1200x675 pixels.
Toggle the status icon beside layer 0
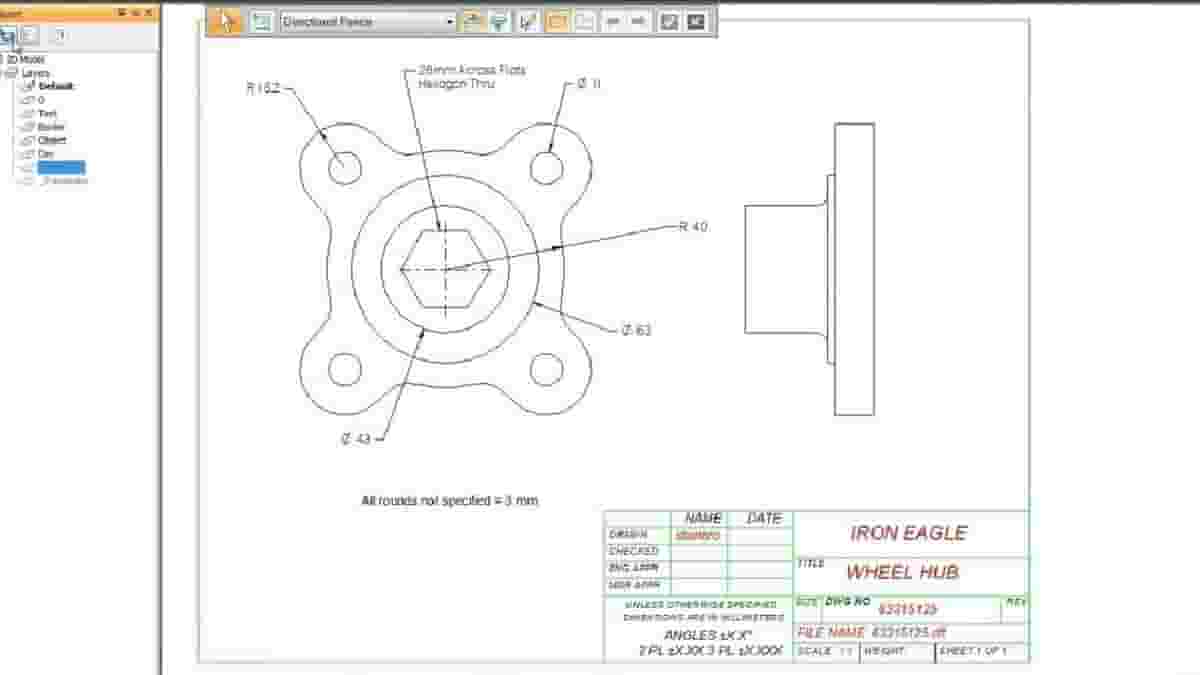(30, 100)
